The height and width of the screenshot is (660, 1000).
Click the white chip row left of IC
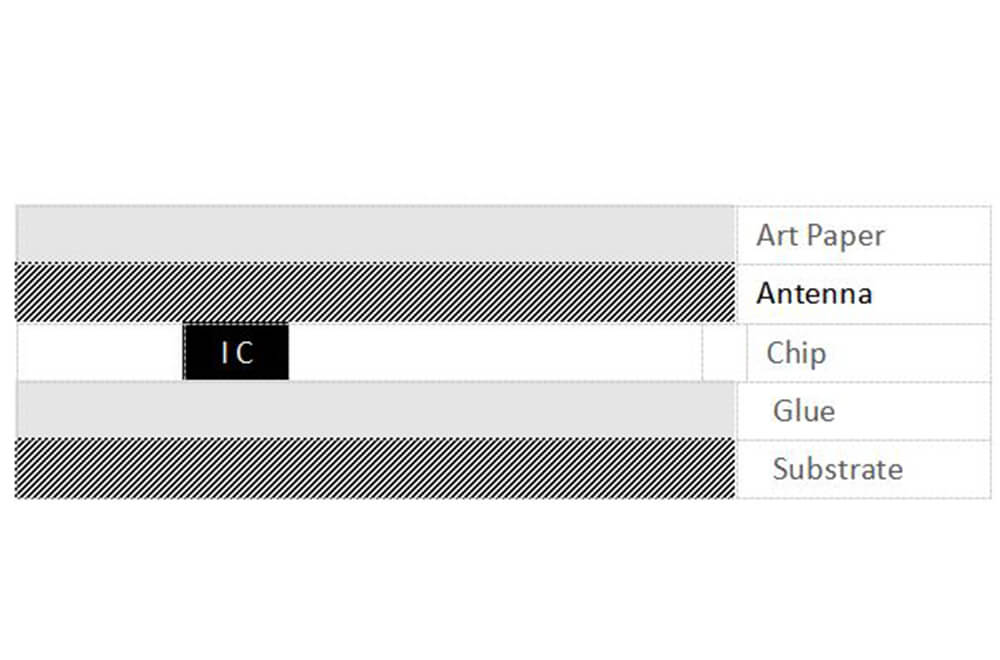pyautogui.click(x=100, y=352)
